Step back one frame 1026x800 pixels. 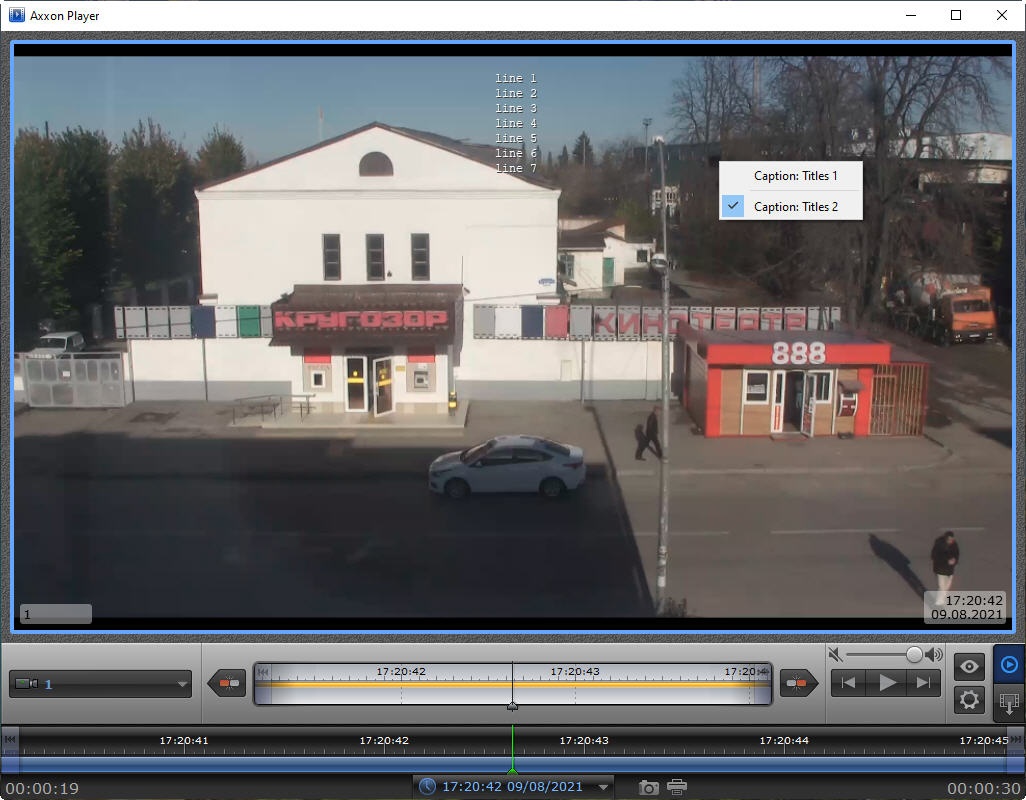point(848,684)
